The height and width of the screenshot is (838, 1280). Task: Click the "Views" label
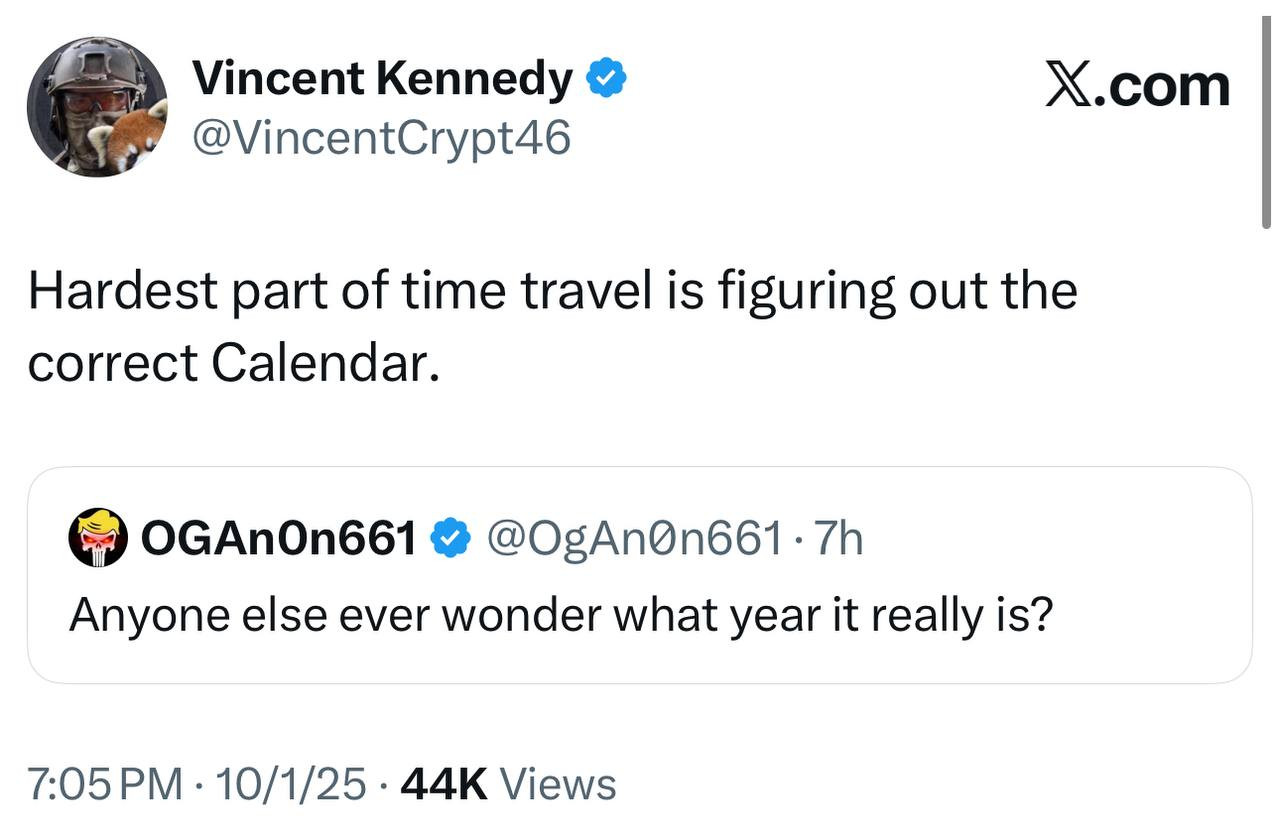(x=557, y=784)
